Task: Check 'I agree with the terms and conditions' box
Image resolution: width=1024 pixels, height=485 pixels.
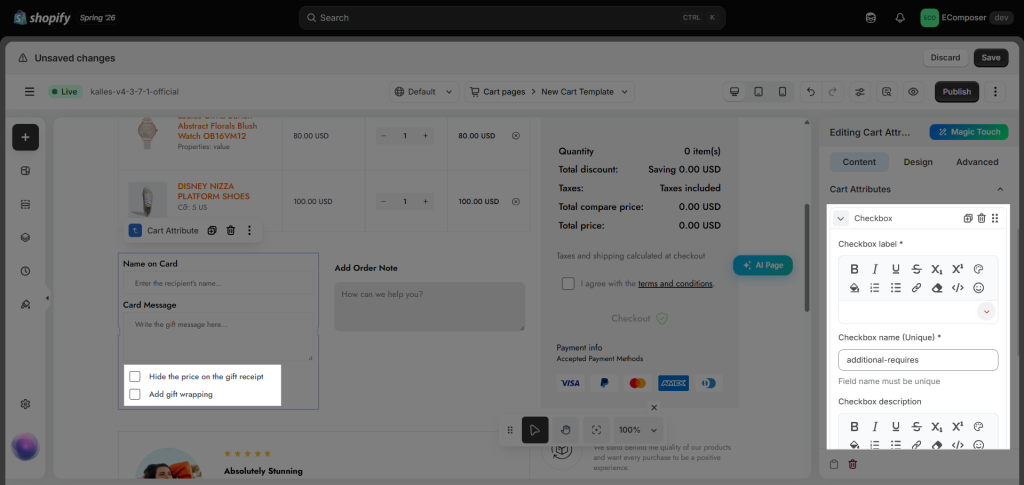Action: pos(568,284)
